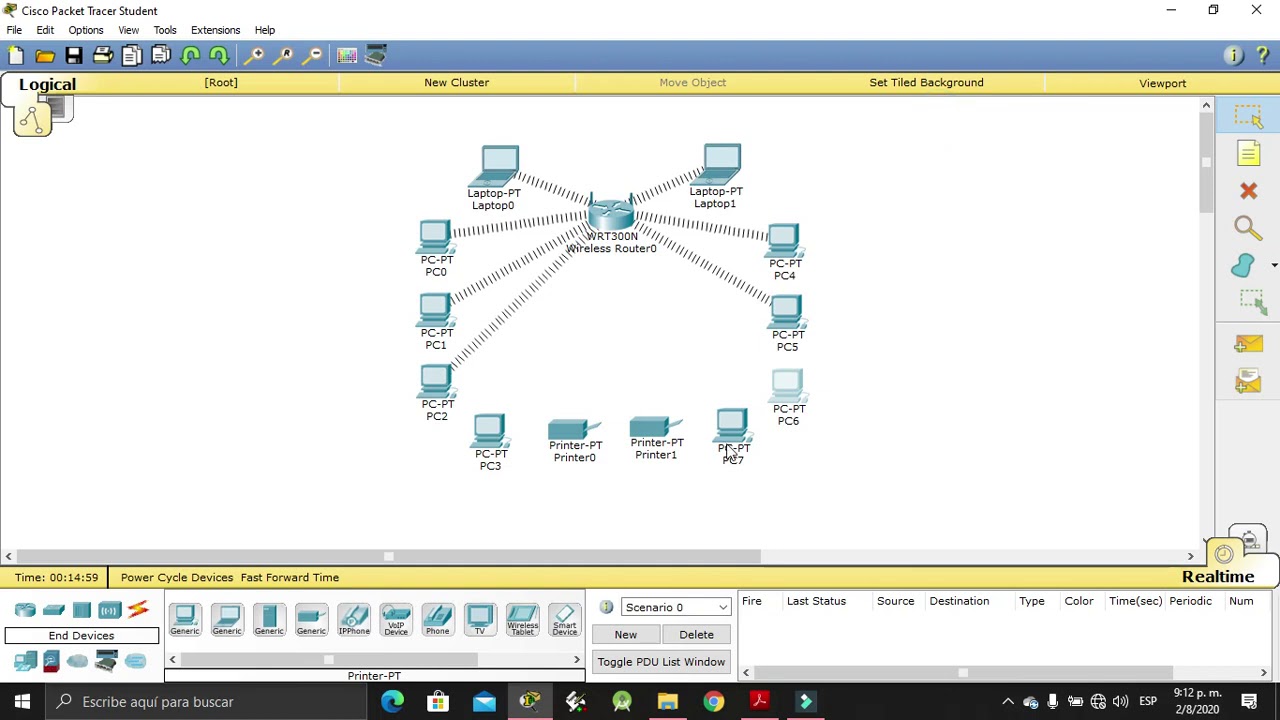Switch to Simulation mode tab behind Realtime
The height and width of the screenshot is (720, 1280).
pyautogui.click(x=1249, y=540)
